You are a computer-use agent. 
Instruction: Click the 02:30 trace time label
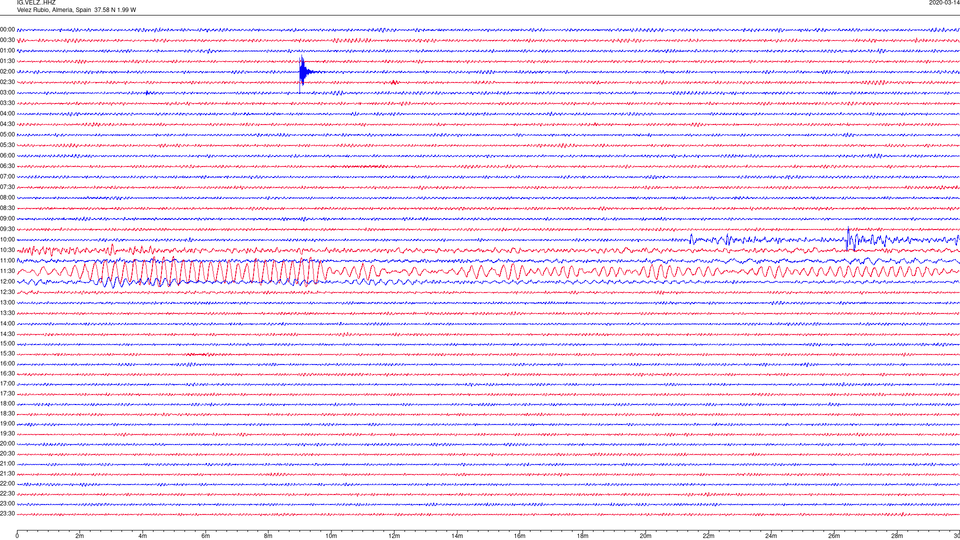pos(7,82)
